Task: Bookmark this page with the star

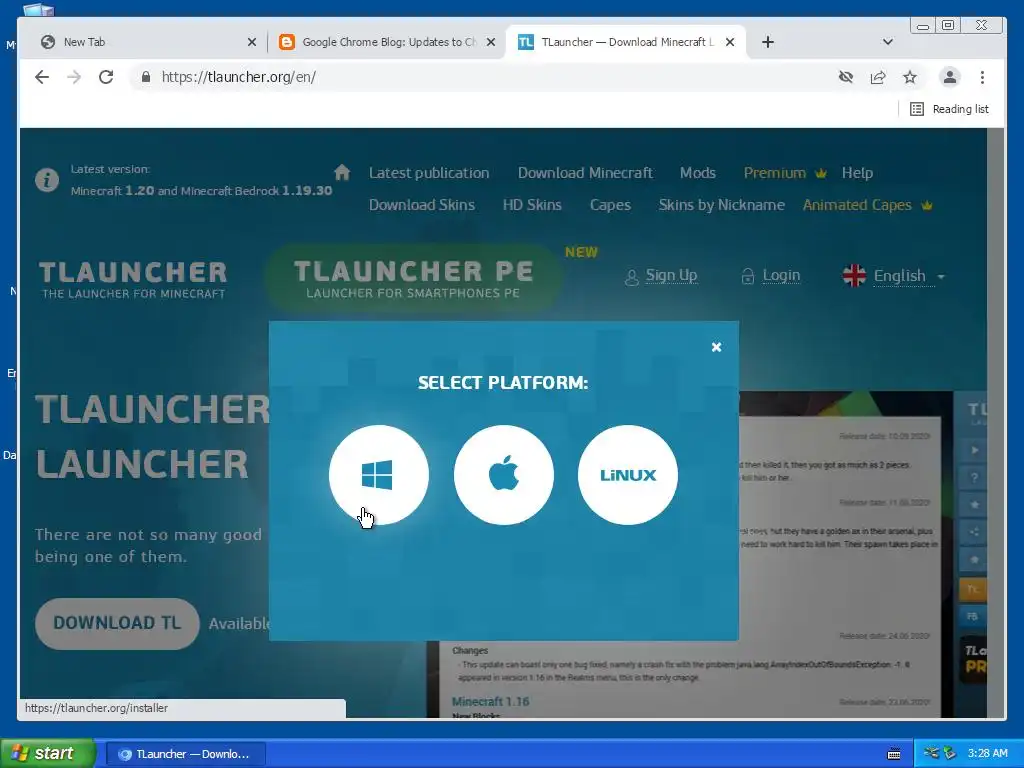Action: (x=910, y=77)
